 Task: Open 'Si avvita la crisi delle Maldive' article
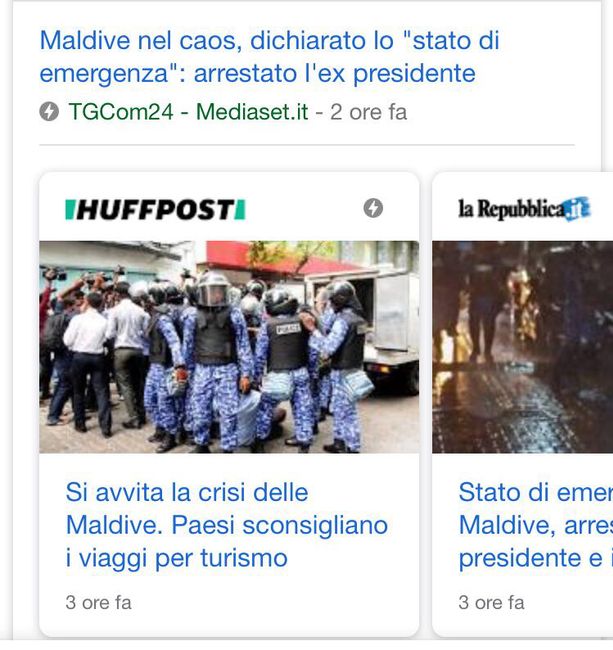(x=227, y=525)
